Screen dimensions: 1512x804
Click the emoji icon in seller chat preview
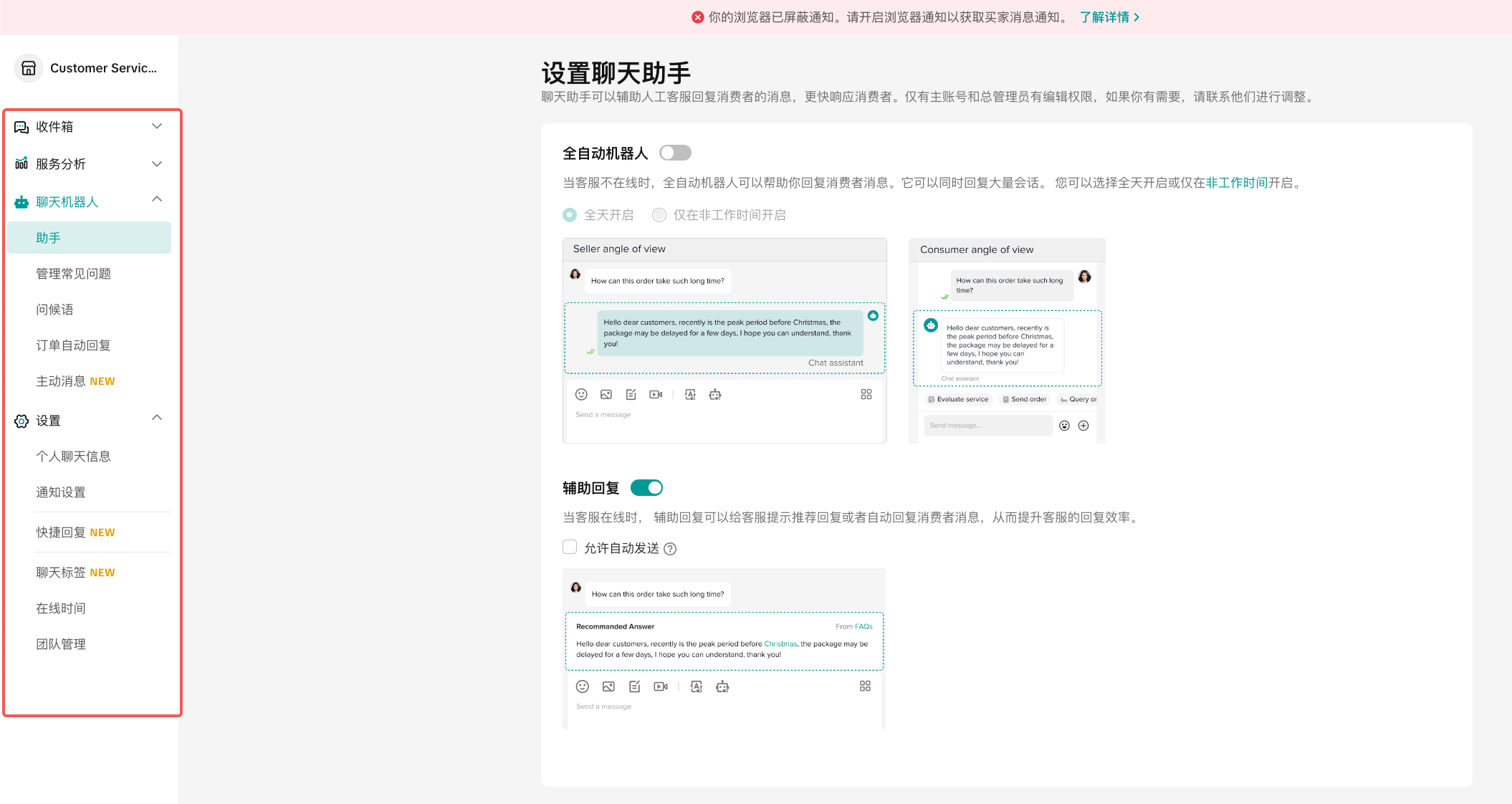581,394
